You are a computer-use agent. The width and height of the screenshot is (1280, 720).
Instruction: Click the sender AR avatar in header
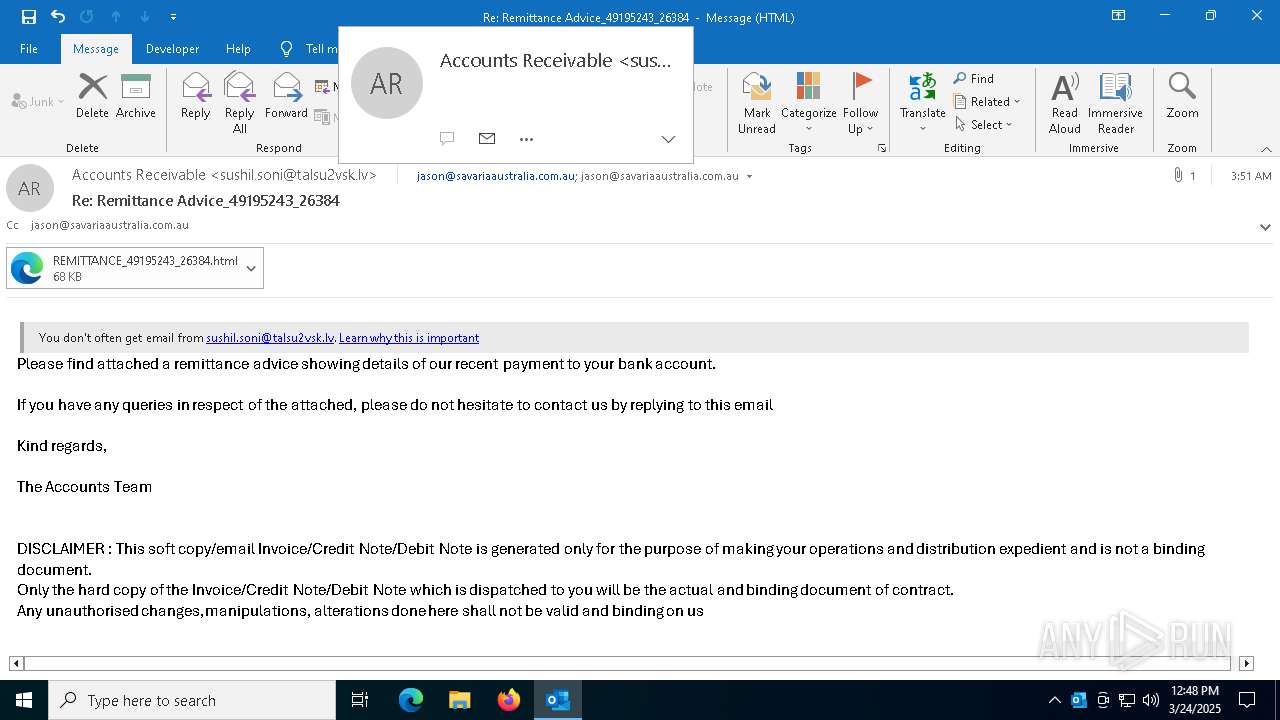click(x=30, y=188)
